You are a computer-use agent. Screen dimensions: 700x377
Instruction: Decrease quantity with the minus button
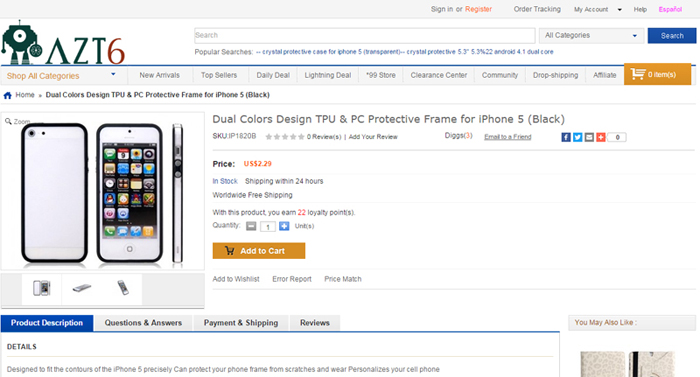tap(251, 226)
